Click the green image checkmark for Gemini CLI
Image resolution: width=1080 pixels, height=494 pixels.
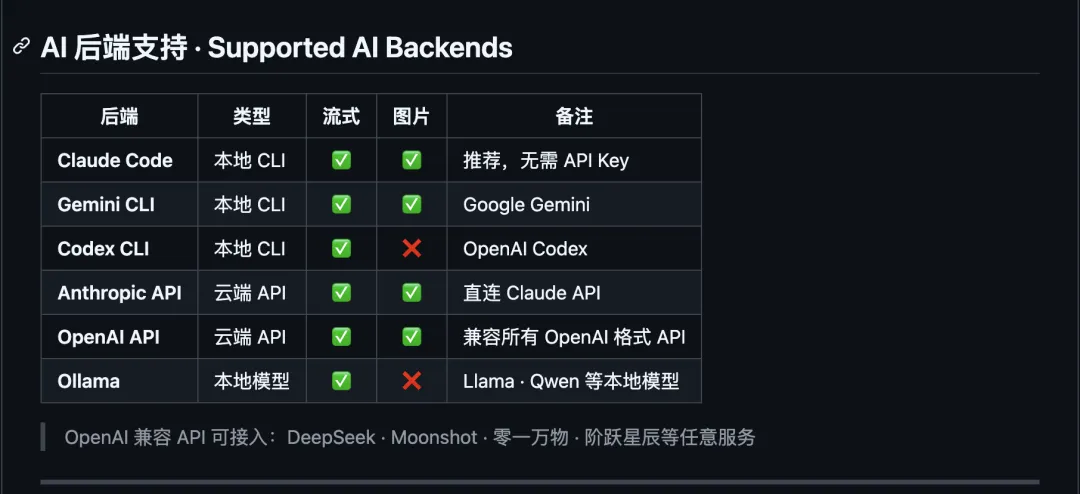point(412,205)
